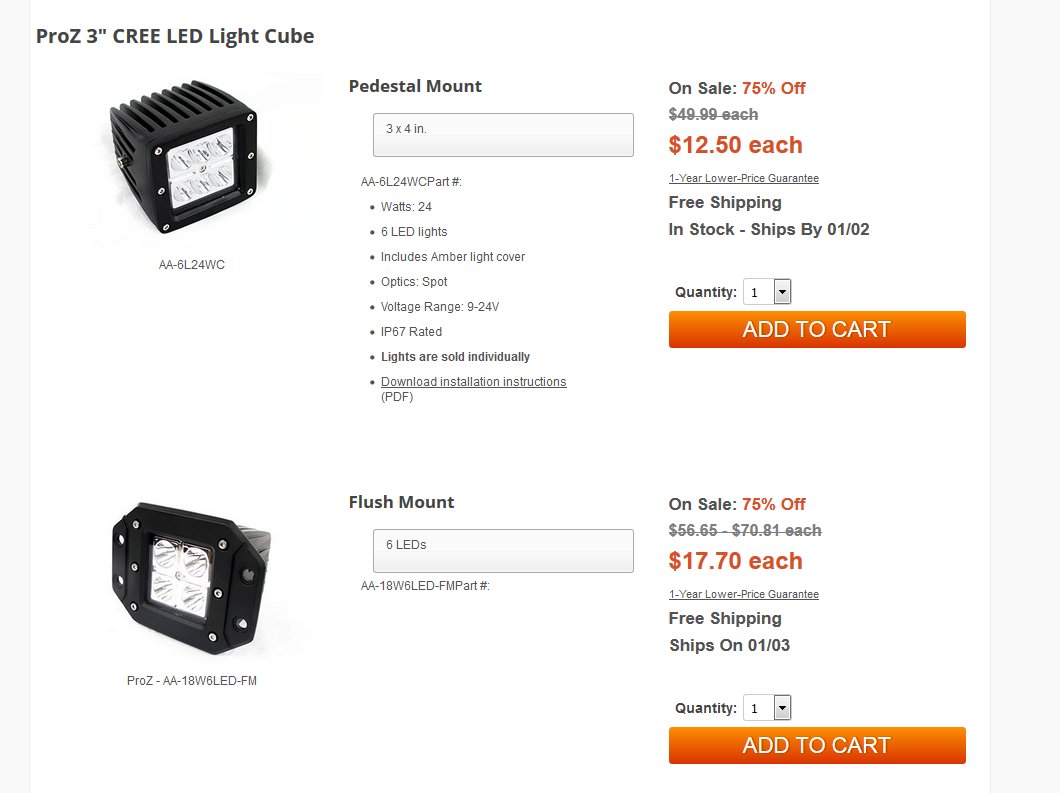Open the Flush Mount LEDs dropdown
The width and height of the screenshot is (1060, 793).
tap(503, 551)
